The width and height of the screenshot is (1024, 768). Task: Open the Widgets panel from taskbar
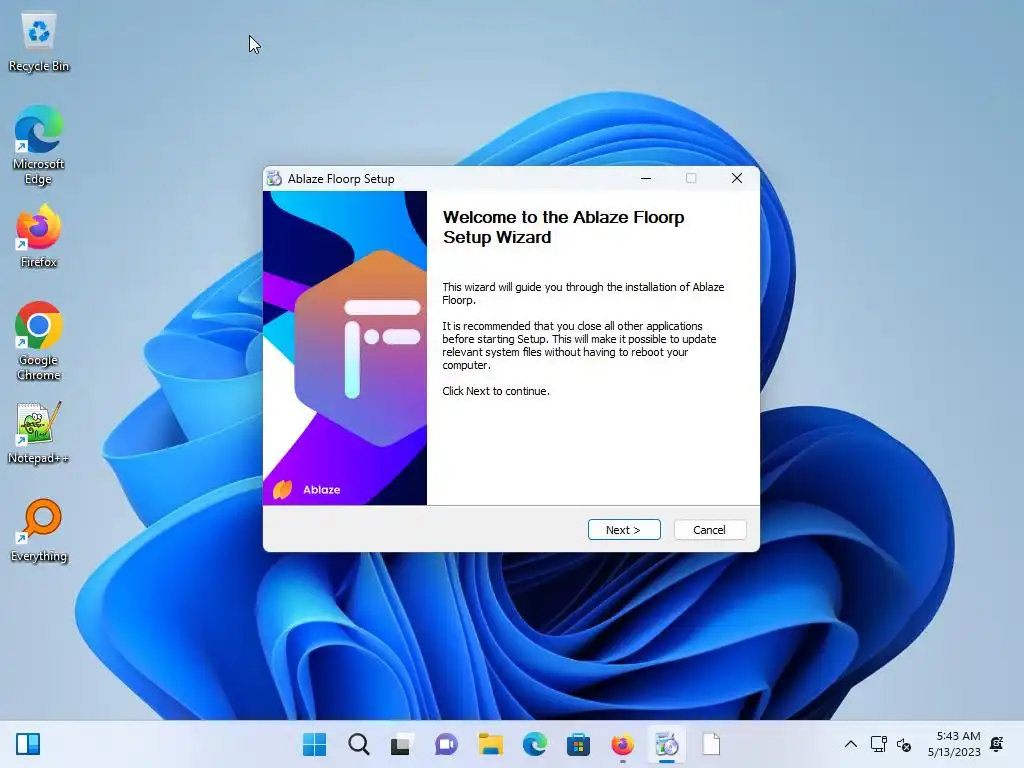click(x=28, y=744)
